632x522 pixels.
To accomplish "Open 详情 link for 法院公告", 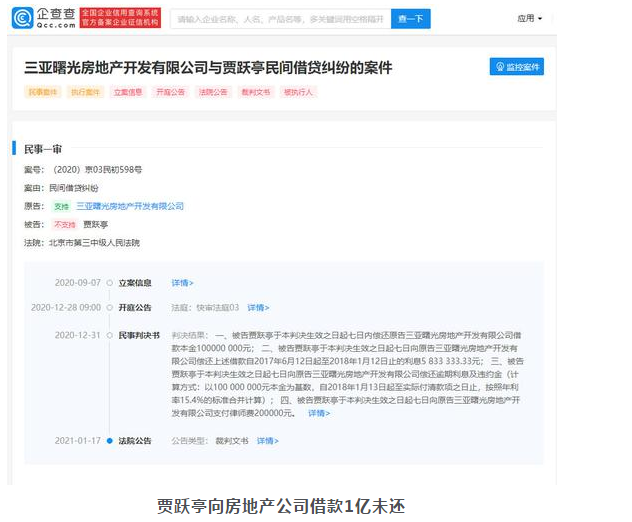I will [x=267, y=441].
